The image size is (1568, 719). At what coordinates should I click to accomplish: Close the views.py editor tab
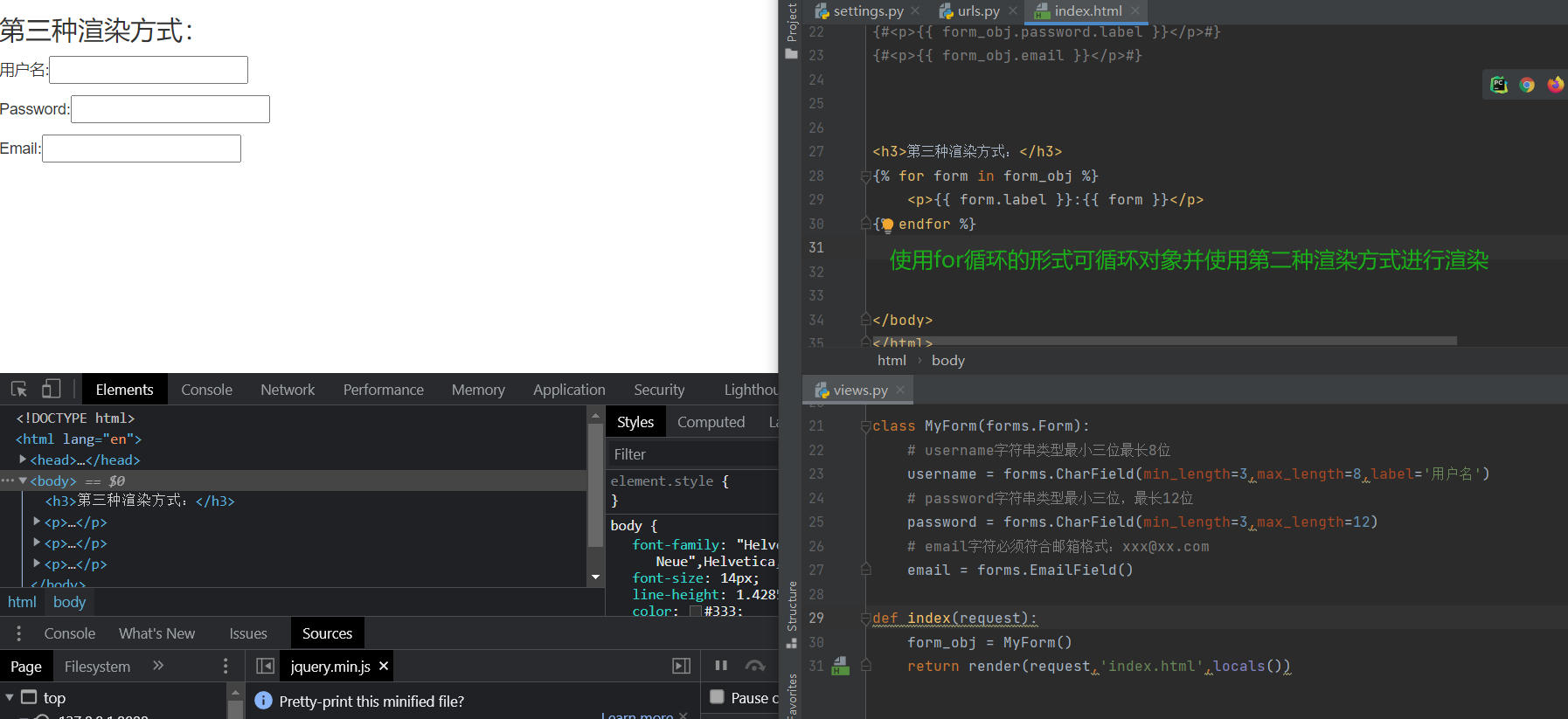pos(900,390)
